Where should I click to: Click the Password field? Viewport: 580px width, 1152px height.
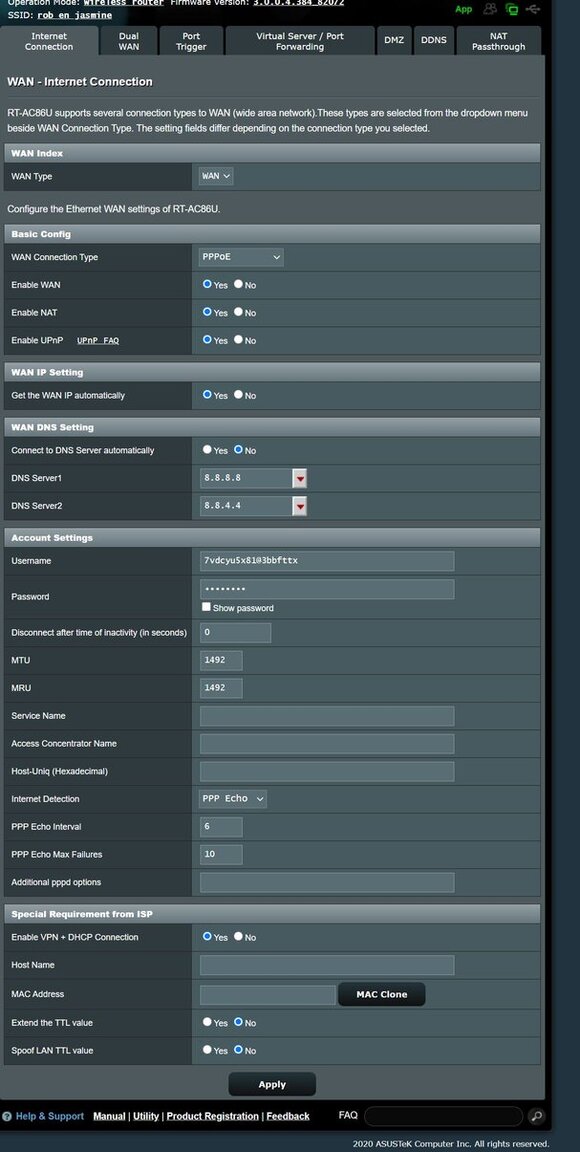(327, 589)
